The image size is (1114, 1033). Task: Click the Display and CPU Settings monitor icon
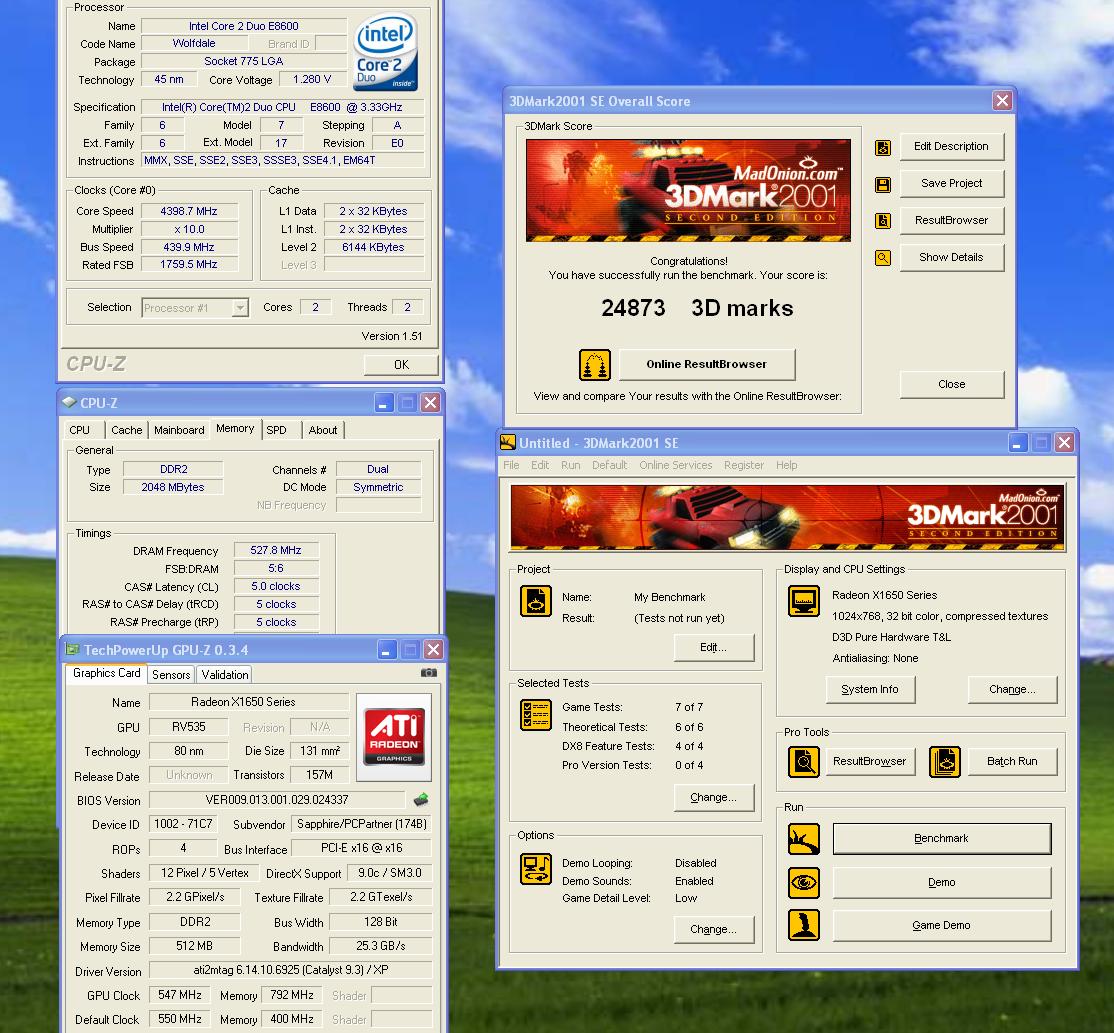pos(804,601)
